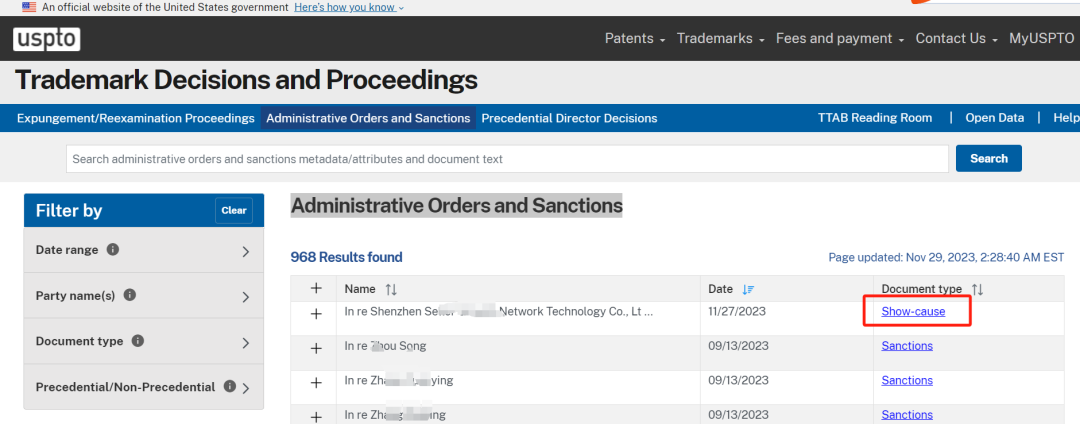Viewport: 1080px width, 424px height.
Task: Open the Trademarks dropdown menu
Action: pos(720,39)
